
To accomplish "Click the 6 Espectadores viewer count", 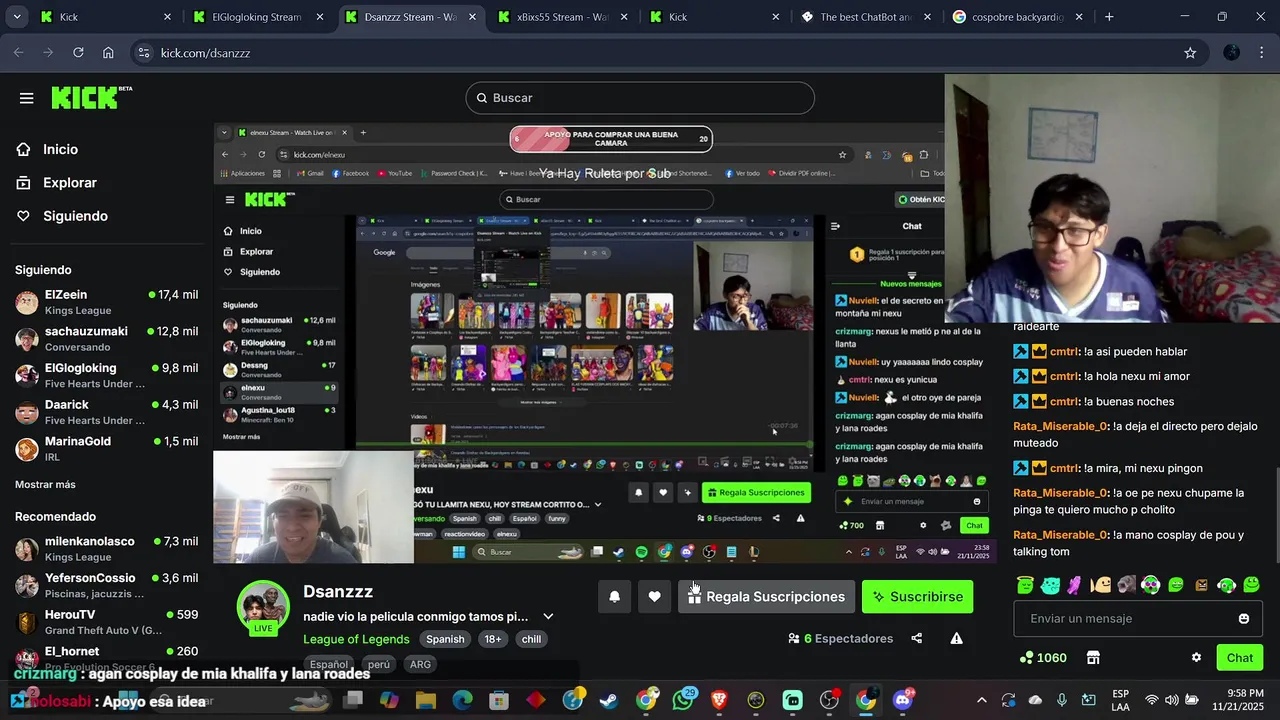I will (840, 638).
